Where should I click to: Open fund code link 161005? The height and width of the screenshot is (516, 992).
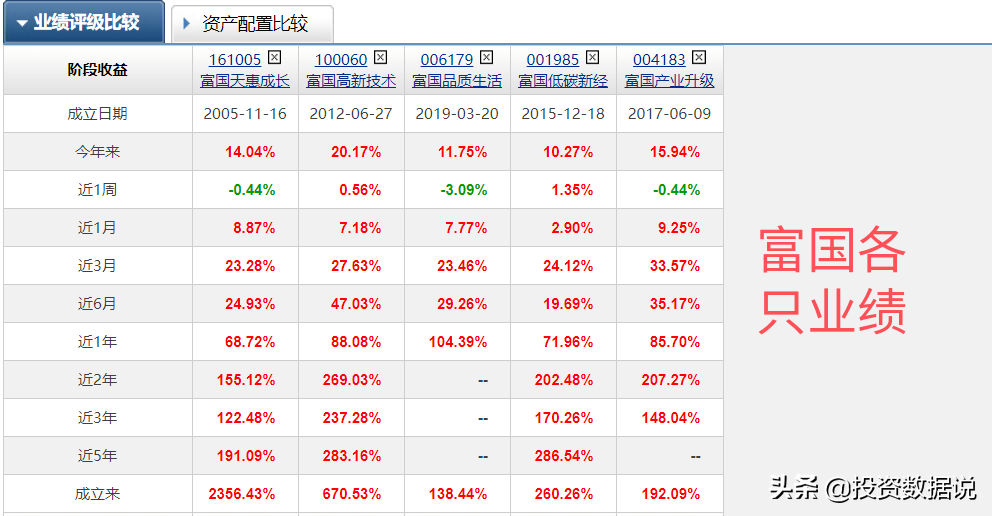tap(235, 60)
